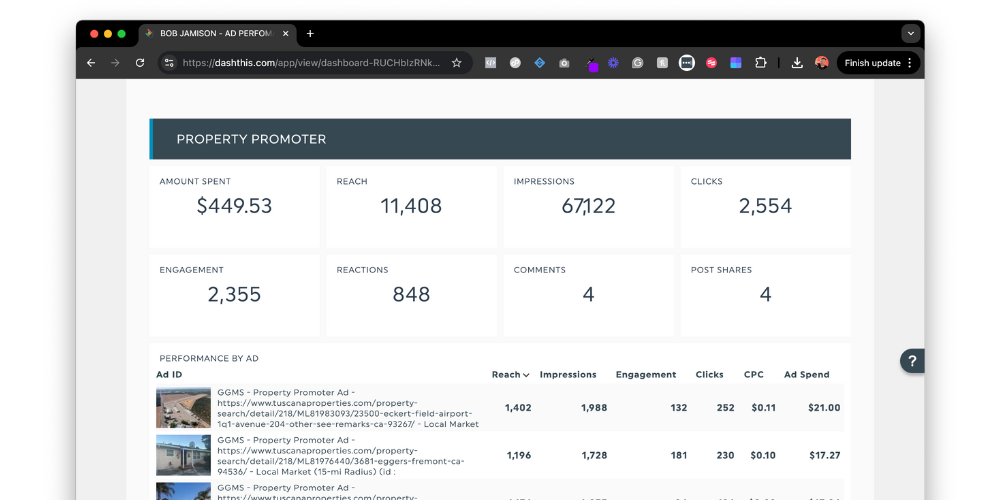Click the CPC column header
This screenshot has width=1000, height=500.
click(754, 374)
